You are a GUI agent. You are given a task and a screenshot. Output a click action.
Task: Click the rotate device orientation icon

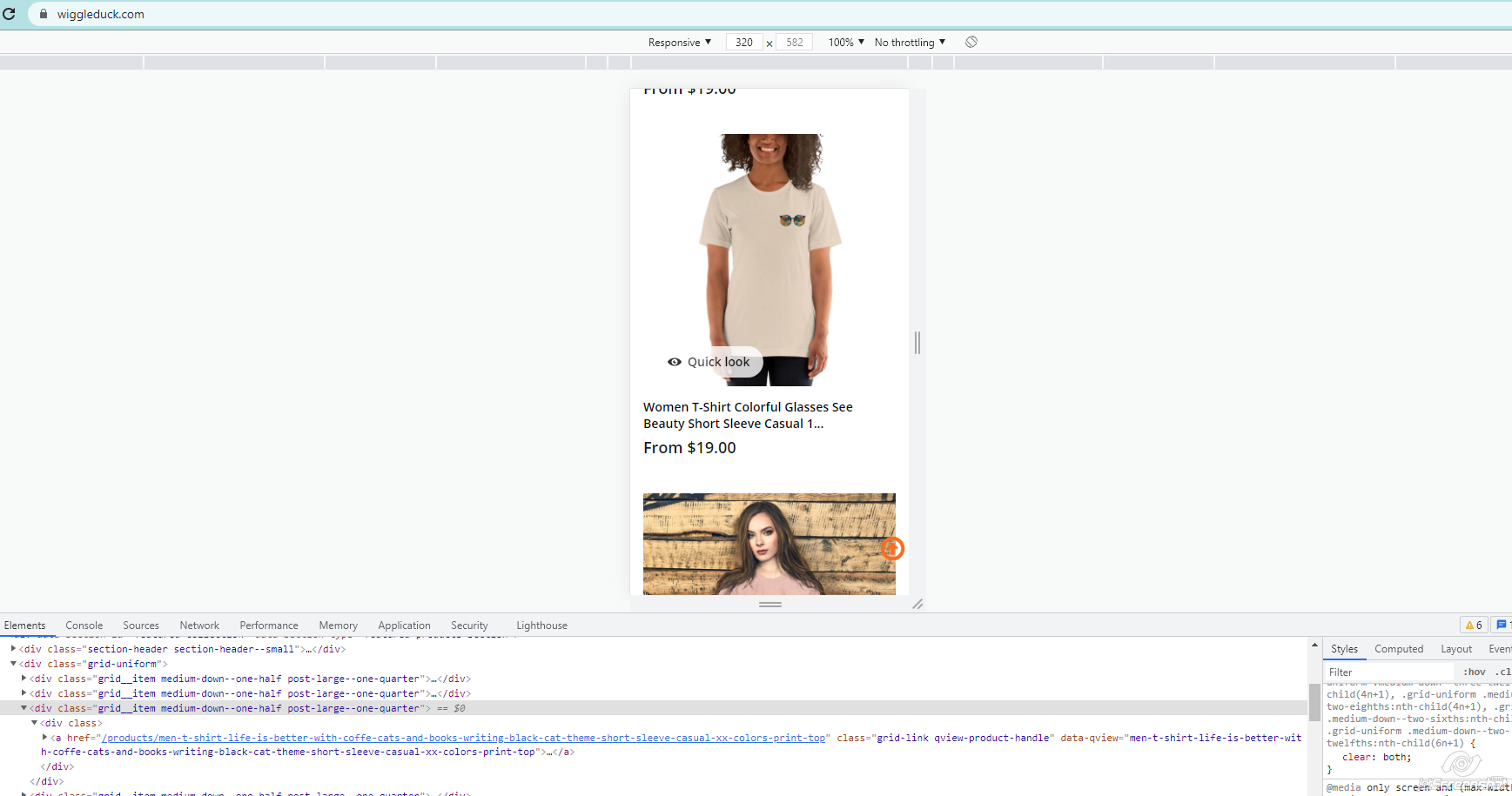pos(971,42)
